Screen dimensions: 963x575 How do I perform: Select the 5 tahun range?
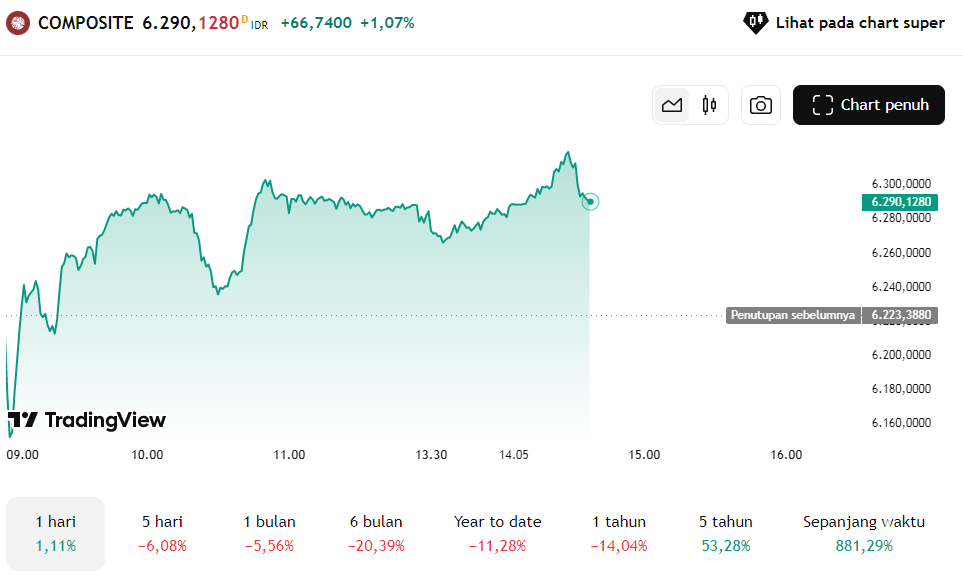726,533
